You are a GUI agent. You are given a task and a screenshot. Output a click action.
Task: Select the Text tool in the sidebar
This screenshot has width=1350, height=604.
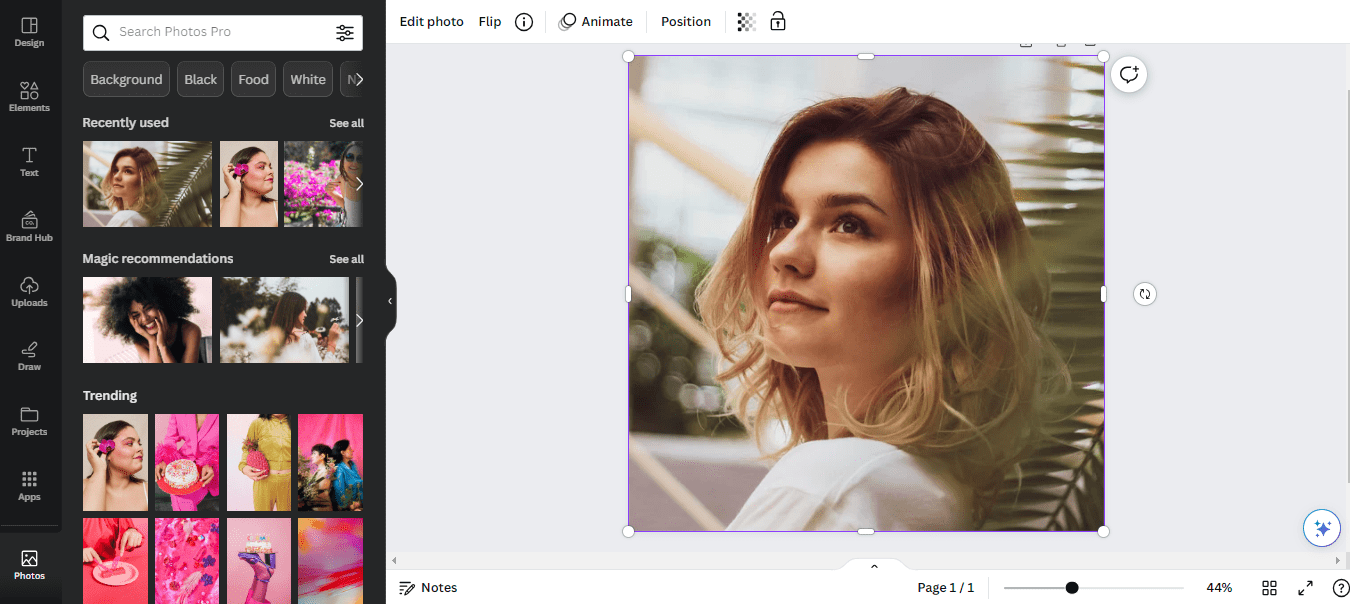29,160
